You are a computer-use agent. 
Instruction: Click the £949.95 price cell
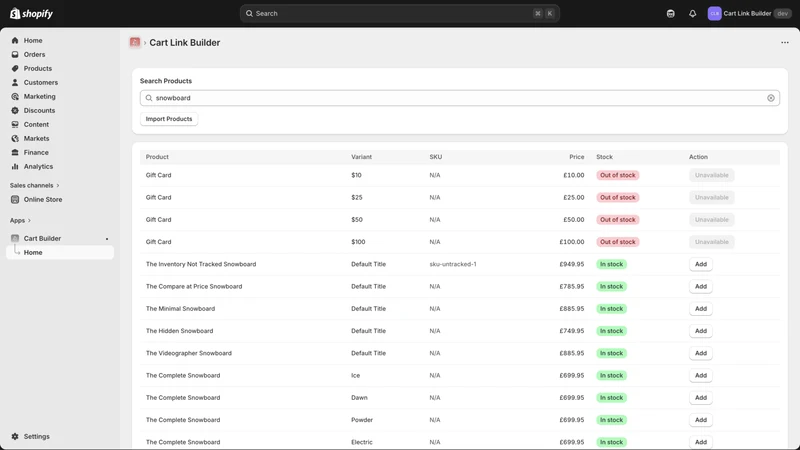pos(571,264)
